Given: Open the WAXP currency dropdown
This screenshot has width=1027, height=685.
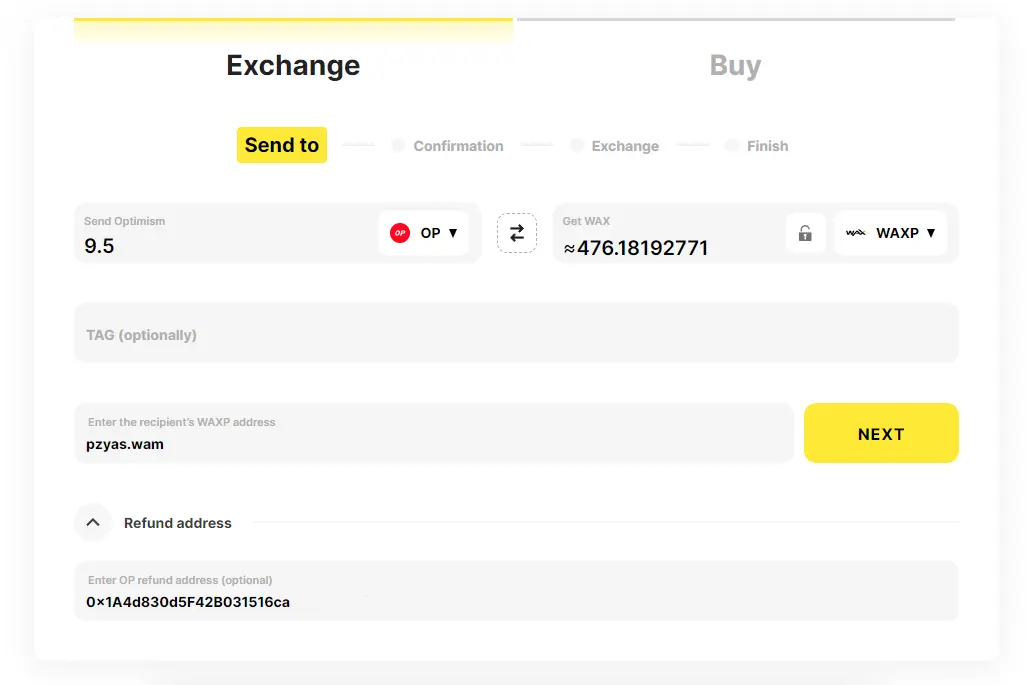Looking at the screenshot, I should point(891,233).
